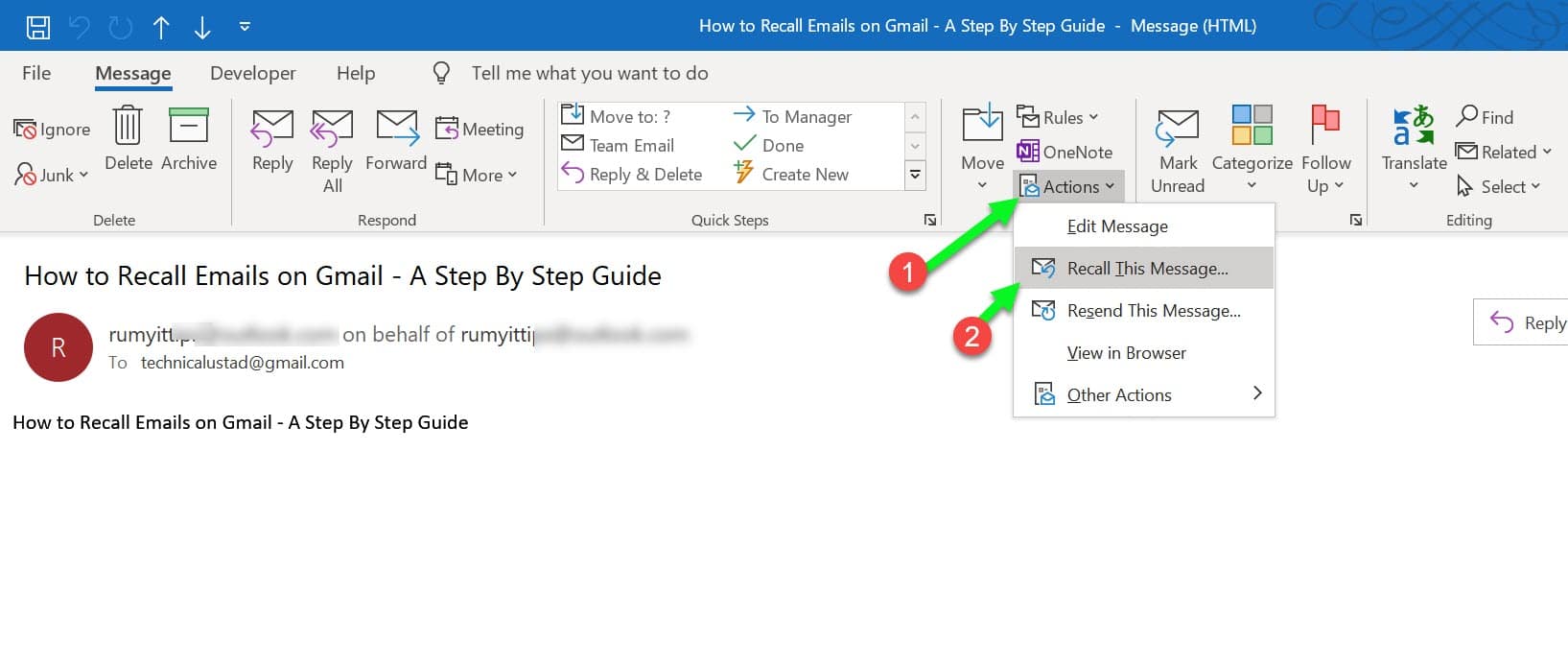The image size is (1568, 665).
Task: Run the Team Email quick step
Action: coord(618,145)
